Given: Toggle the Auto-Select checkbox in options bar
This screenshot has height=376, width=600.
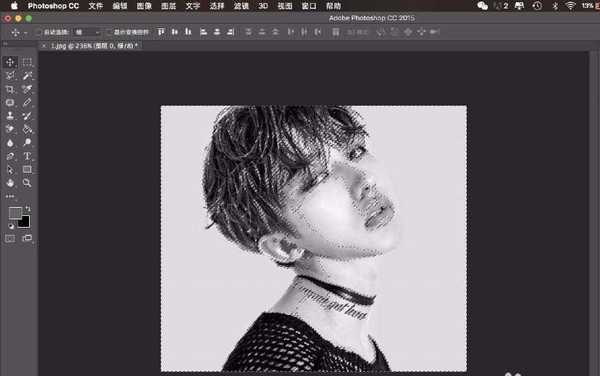Looking at the screenshot, I should coord(38,32).
